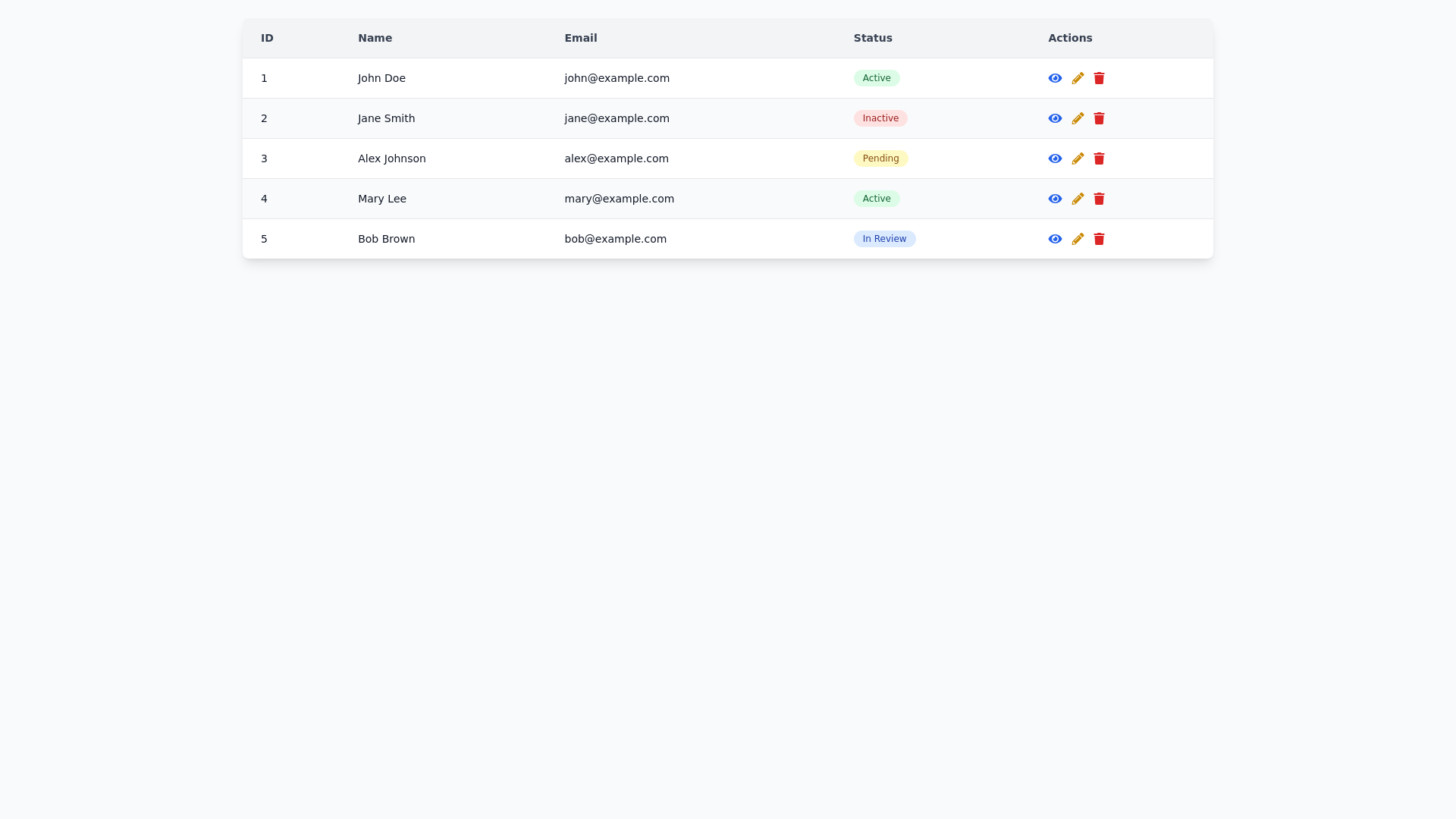Image resolution: width=1456 pixels, height=819 pixels.
Task: Click the Name column header
Action: pos(375,38)
